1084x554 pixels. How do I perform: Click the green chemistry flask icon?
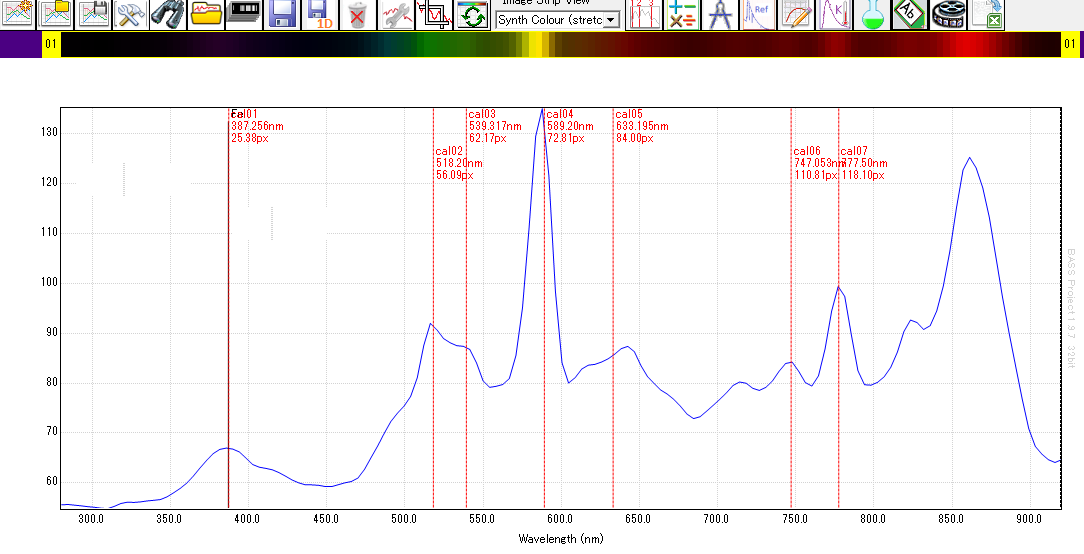click(x=873, y=14)
